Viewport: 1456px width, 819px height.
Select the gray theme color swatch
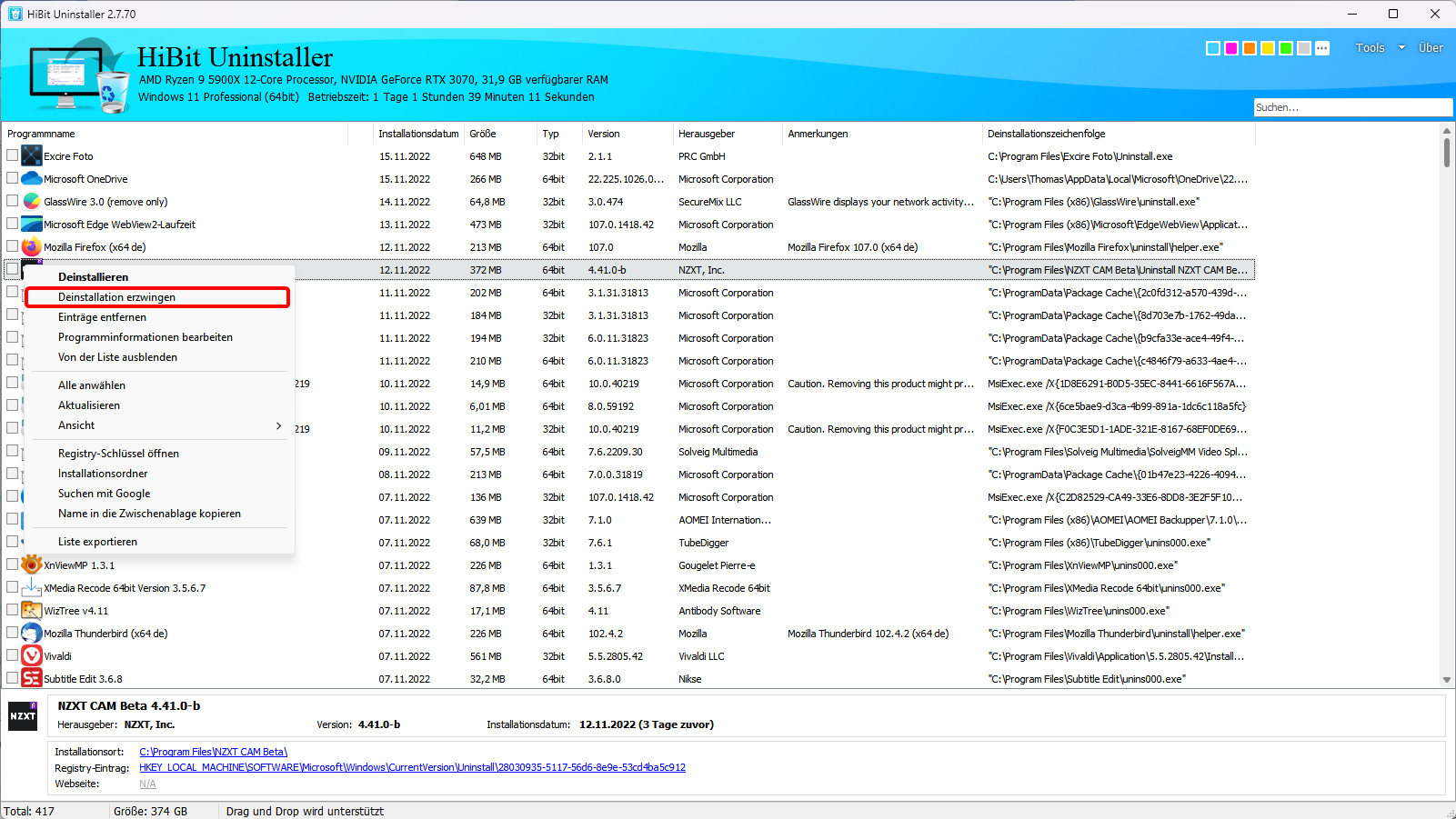coord(1304,48)
